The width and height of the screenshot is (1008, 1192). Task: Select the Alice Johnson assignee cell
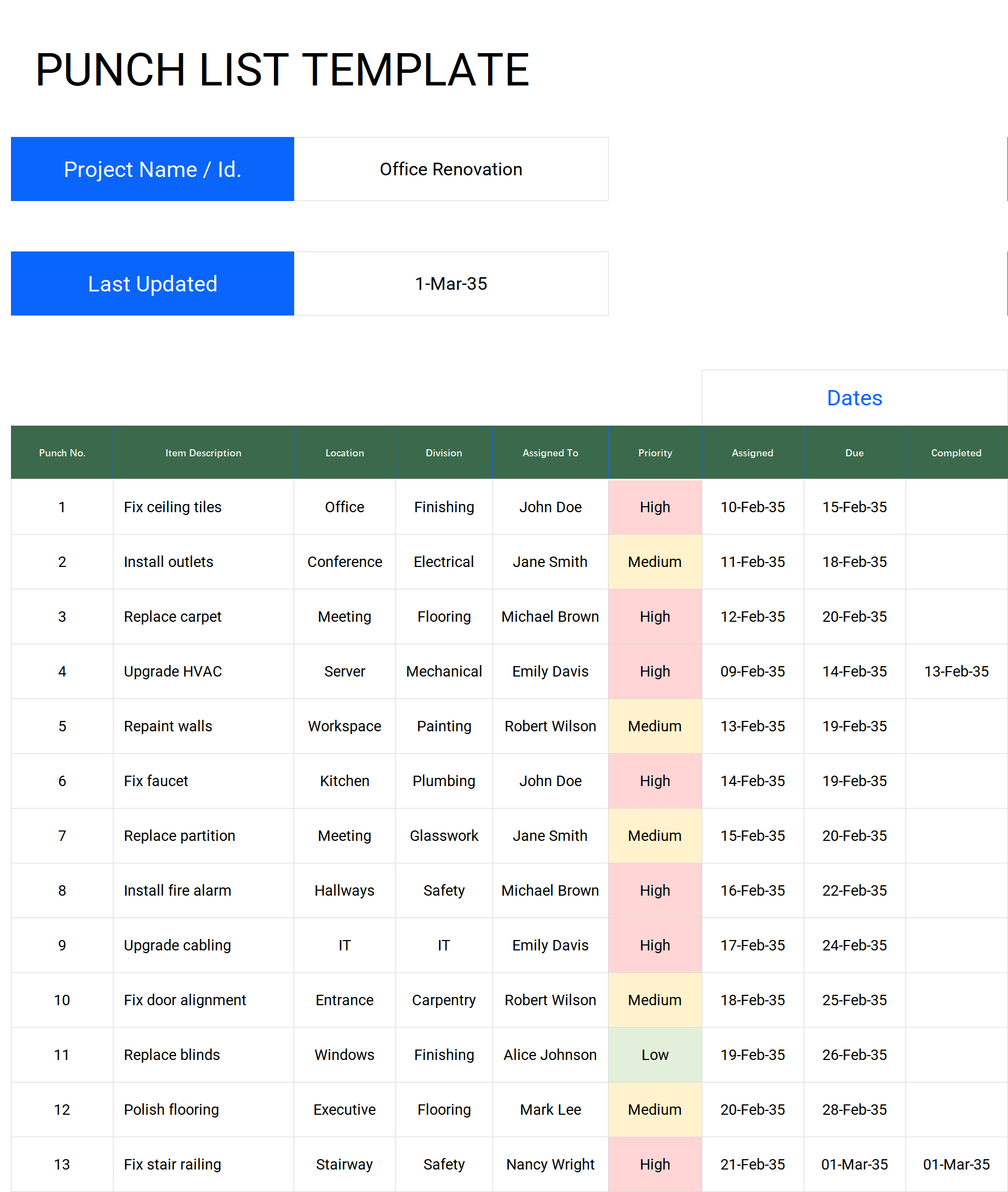[x=550, y=1055]
